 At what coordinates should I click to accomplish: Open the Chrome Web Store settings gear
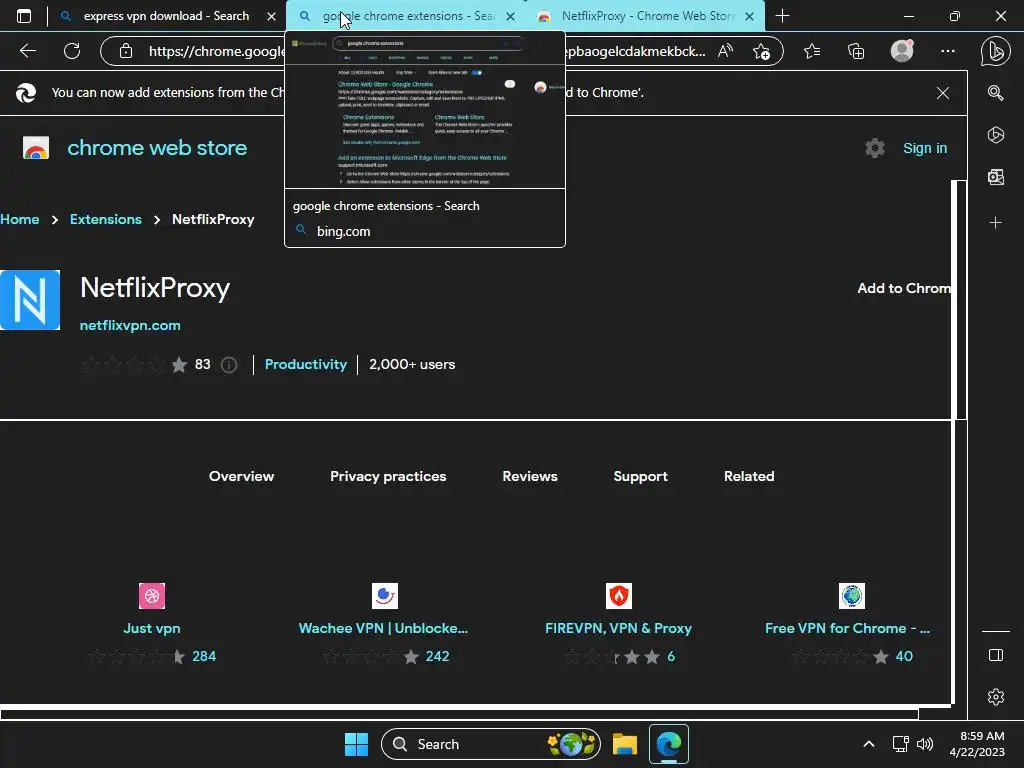(x=874, y=148)
